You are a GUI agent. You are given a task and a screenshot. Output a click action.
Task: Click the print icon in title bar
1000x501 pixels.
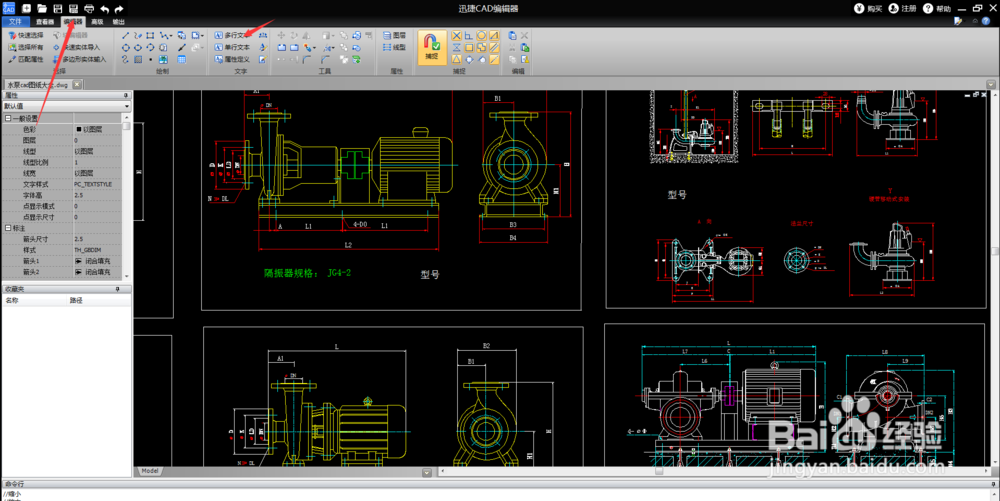click(x=89, y=9)
